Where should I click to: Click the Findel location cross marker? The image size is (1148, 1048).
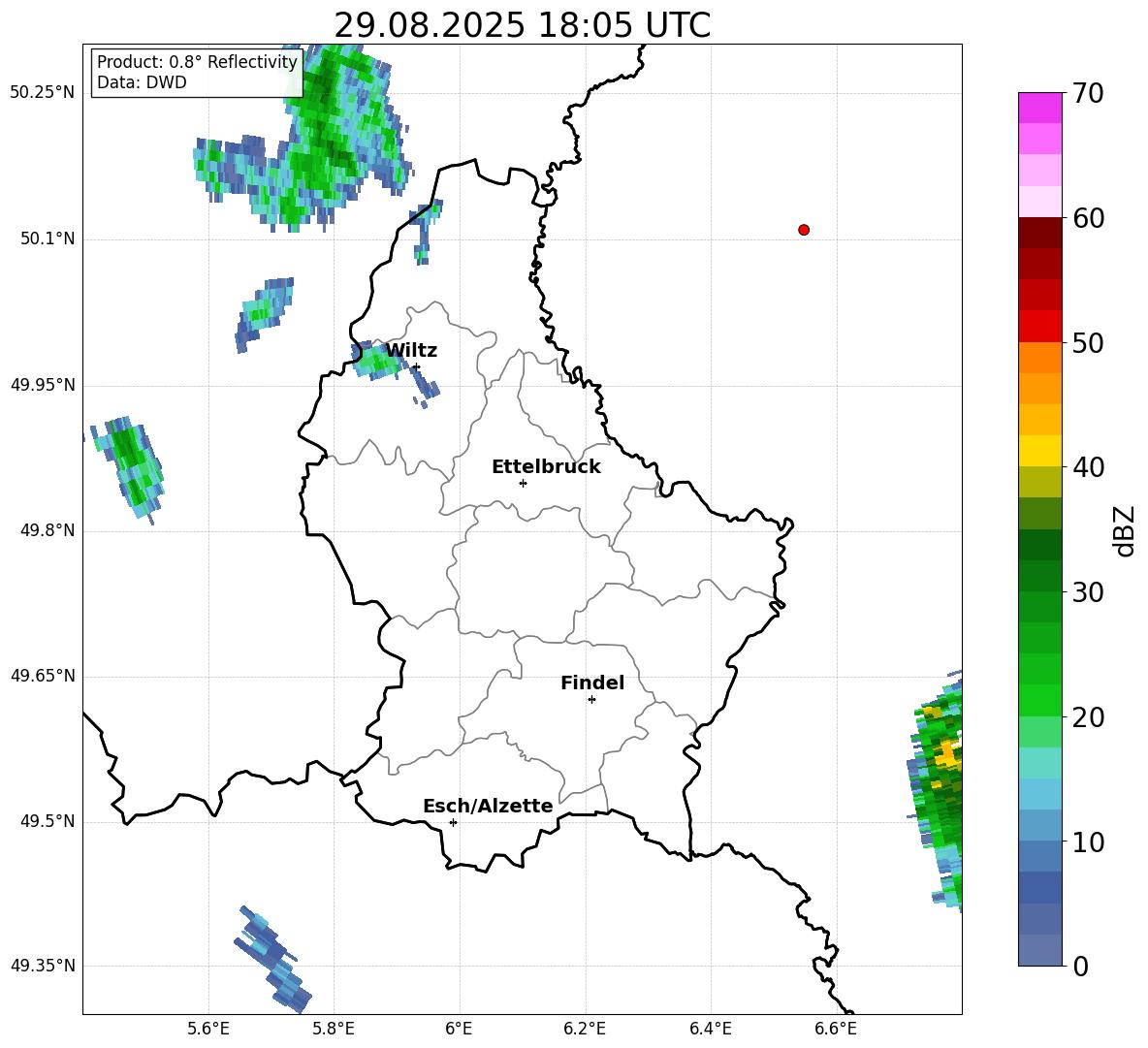(x=591, y=700)
